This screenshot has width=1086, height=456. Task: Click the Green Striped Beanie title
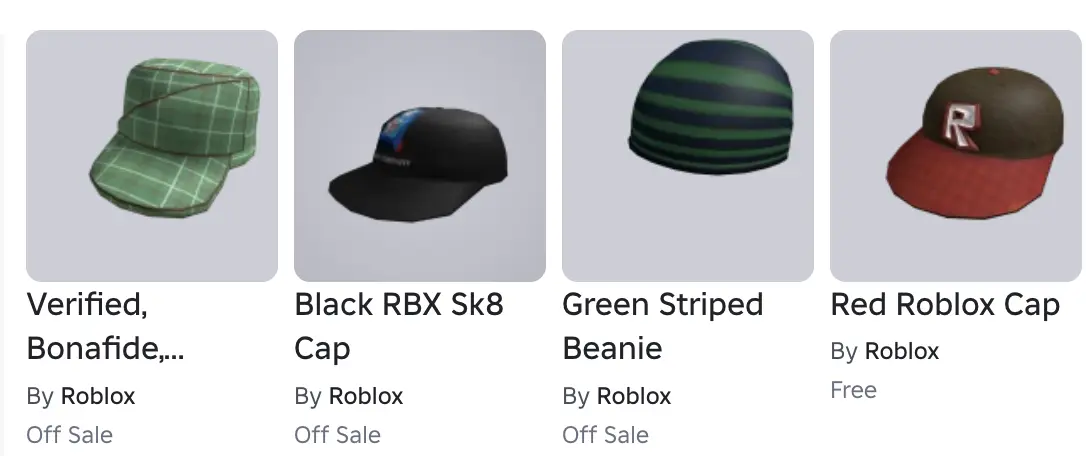click(x=663, y=326)
